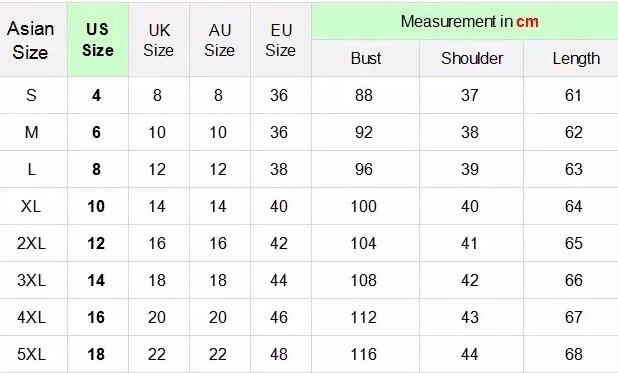
Task: Click the 3XL row label
Action: click(32, 280)
